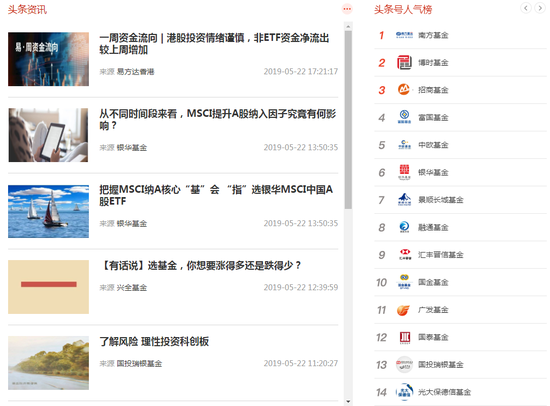This screenshot has height=406, width=550.
Task: Click the 南方基金 logo icon
Action: click(x=404, y=35)
